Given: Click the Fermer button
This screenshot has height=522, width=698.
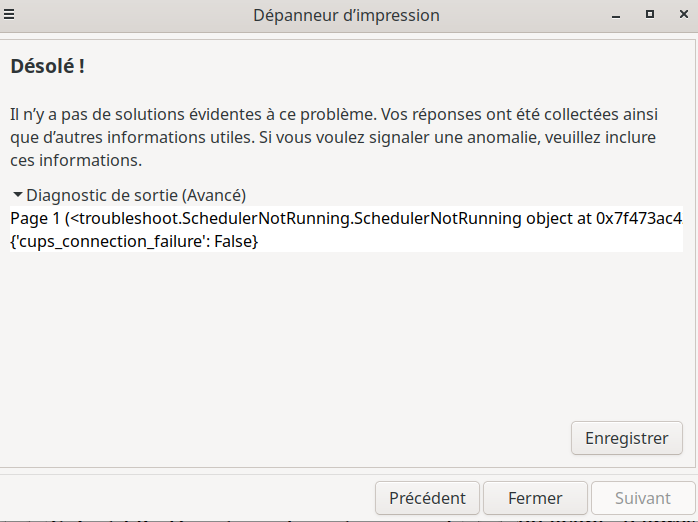Looking at the screenshot, I should coord(535,498).
